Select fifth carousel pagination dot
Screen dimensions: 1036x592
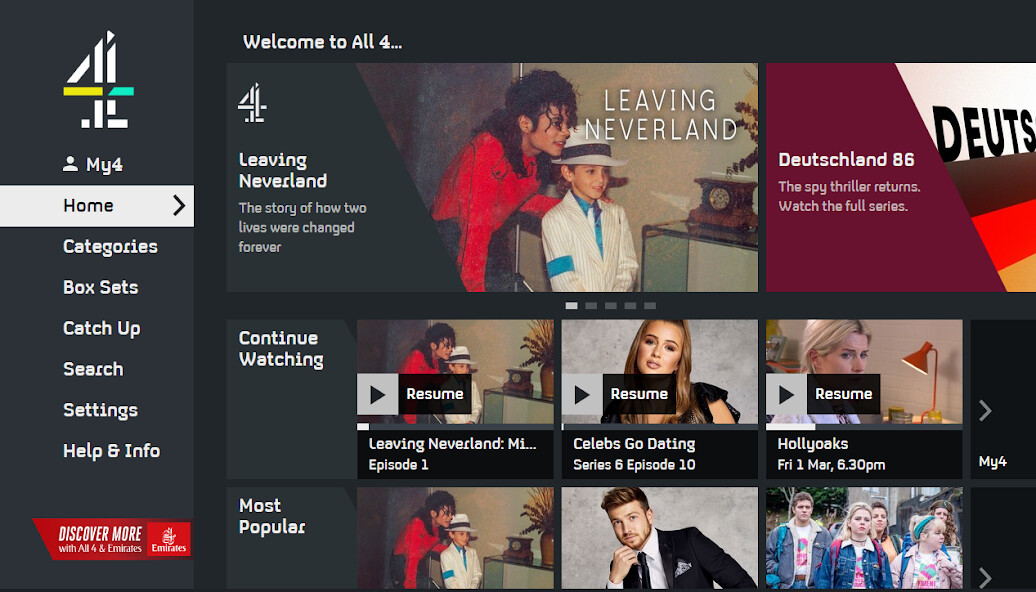tap(650, 305)
